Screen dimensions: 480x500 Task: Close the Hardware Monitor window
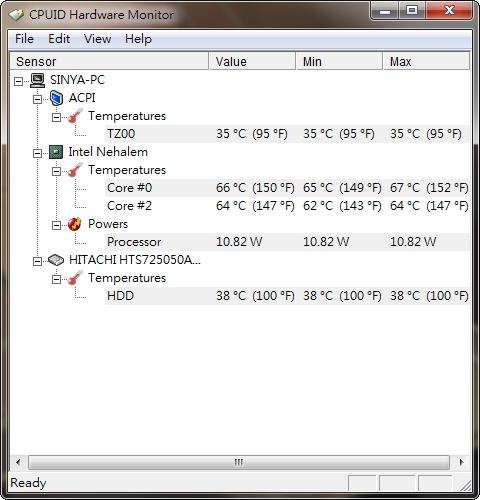click(x=449, y=11)
